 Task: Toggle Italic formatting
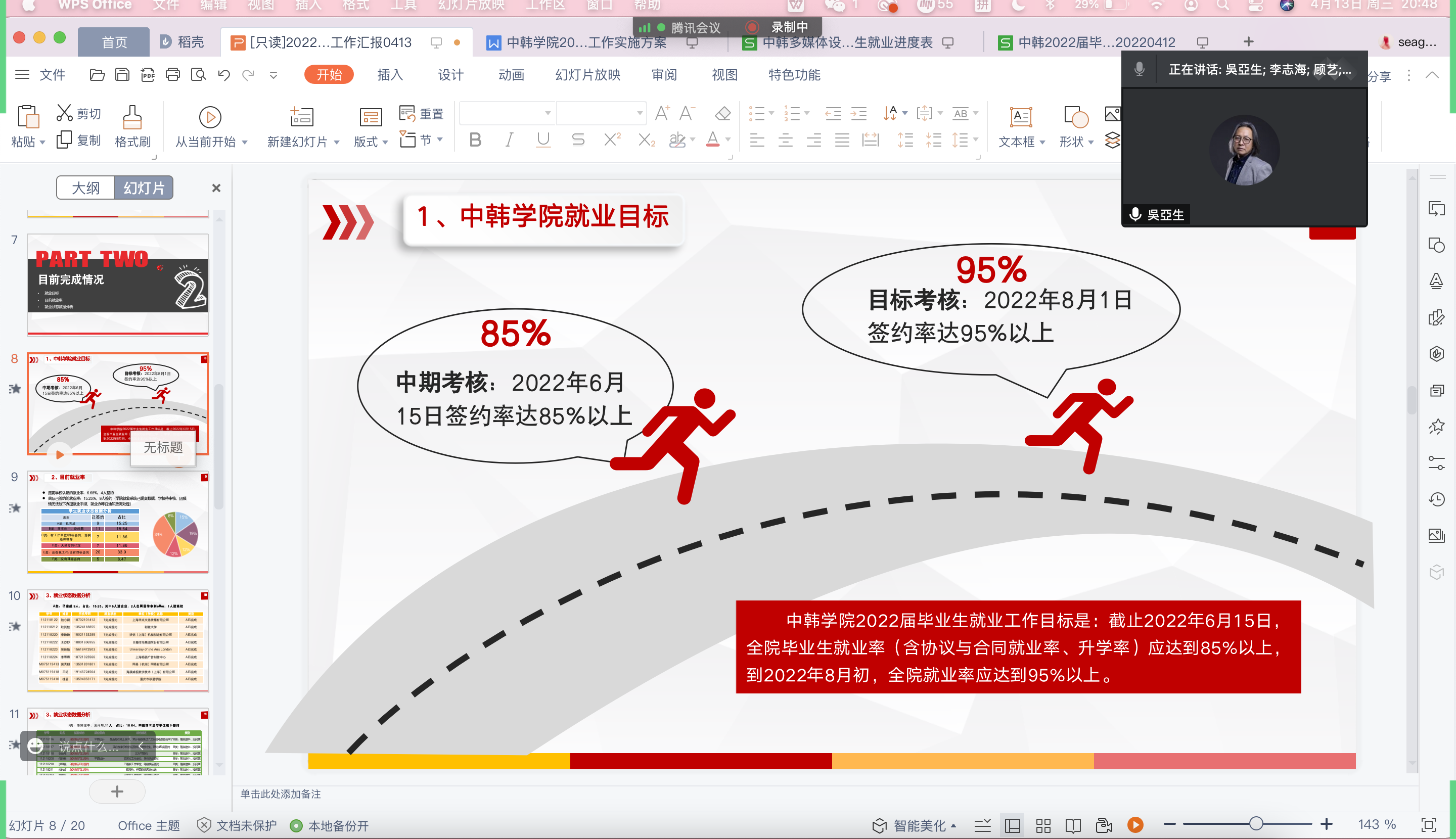[509, 140]
